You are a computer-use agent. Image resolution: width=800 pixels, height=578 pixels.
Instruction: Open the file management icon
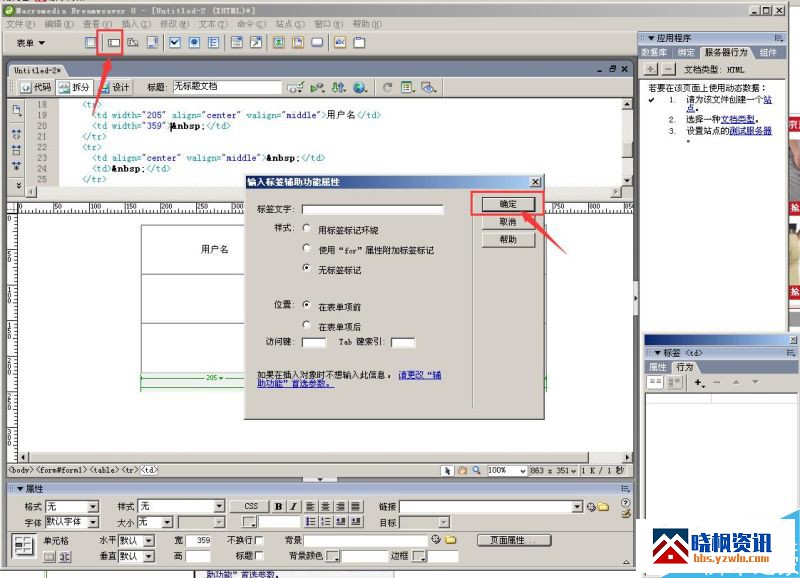[x=339, y=88]
